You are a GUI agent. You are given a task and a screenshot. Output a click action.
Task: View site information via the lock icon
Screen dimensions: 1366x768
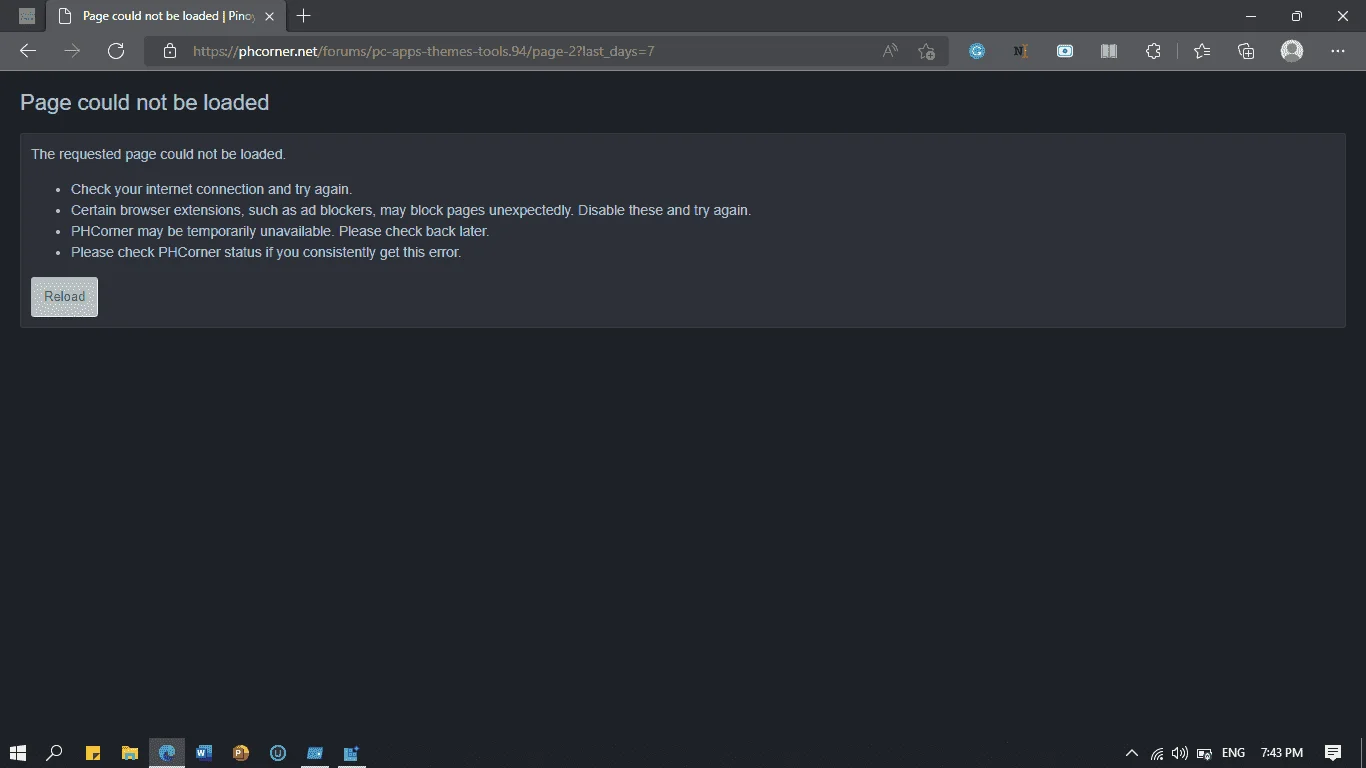(170, 51)
